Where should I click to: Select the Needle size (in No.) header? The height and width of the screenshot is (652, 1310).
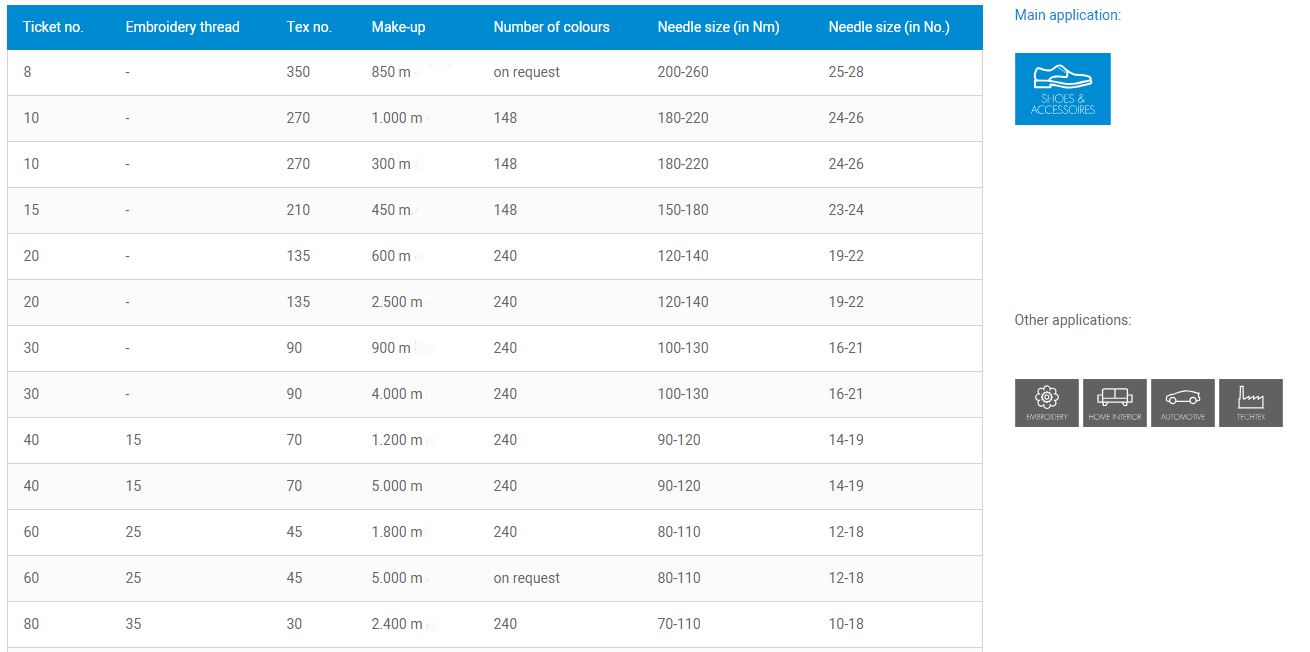889,27
